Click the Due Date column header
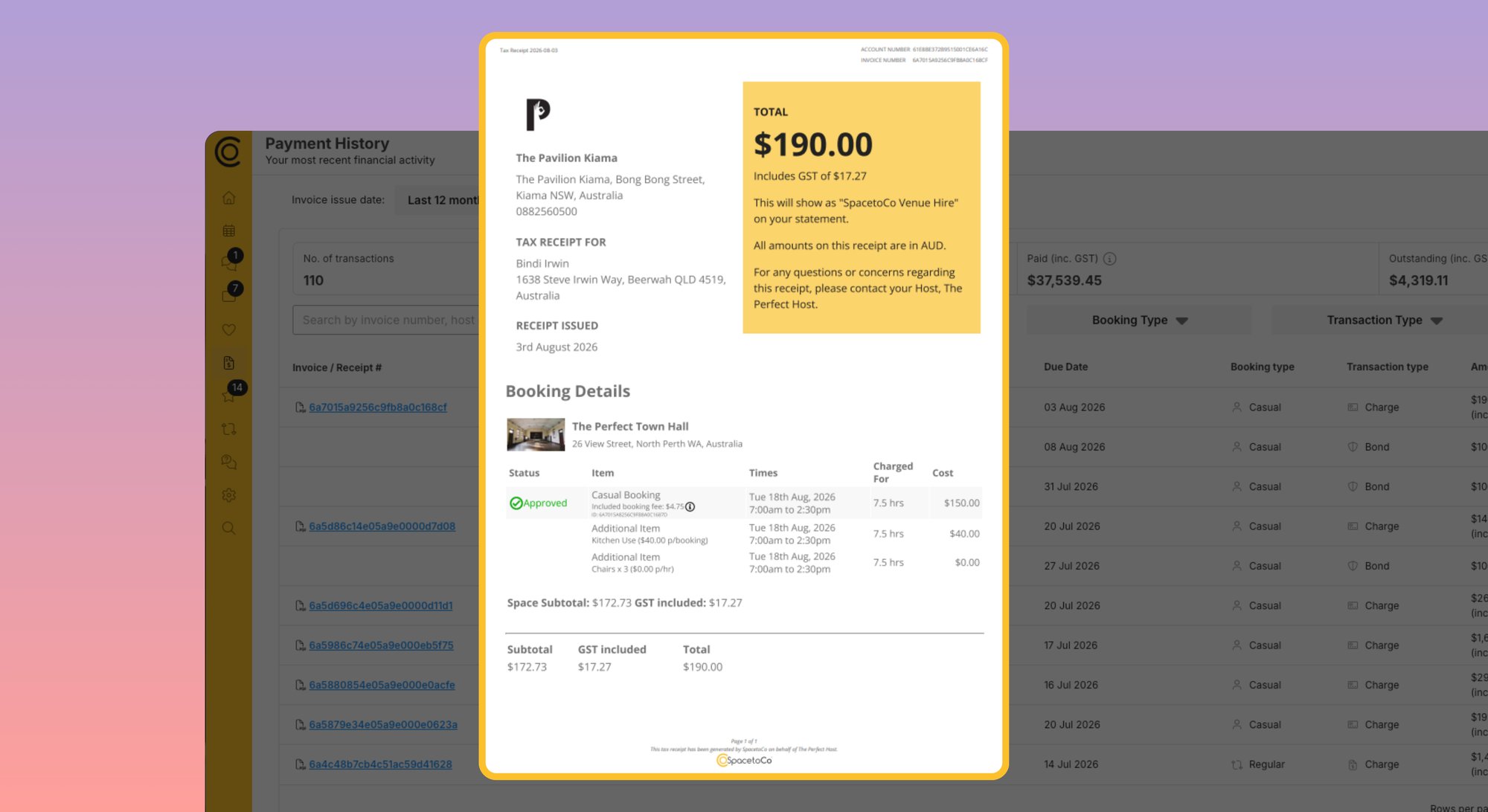The height and width of the screenshot is (812, 1488). [1065, 367]
